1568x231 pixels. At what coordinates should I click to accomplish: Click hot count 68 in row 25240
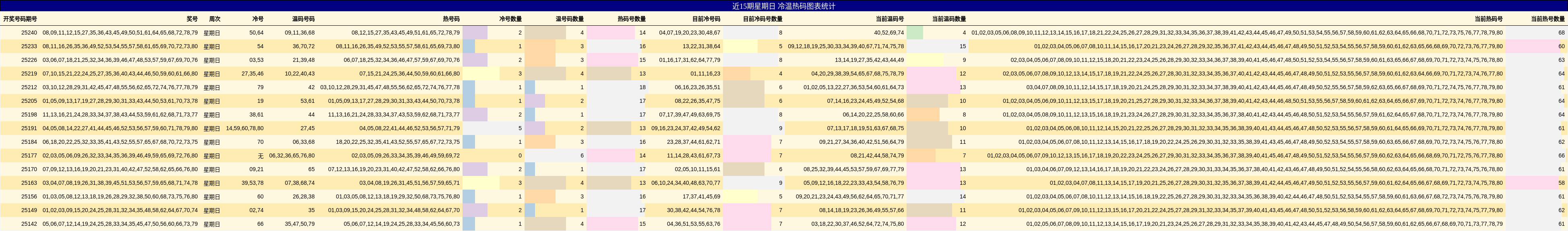point(1561,33)
